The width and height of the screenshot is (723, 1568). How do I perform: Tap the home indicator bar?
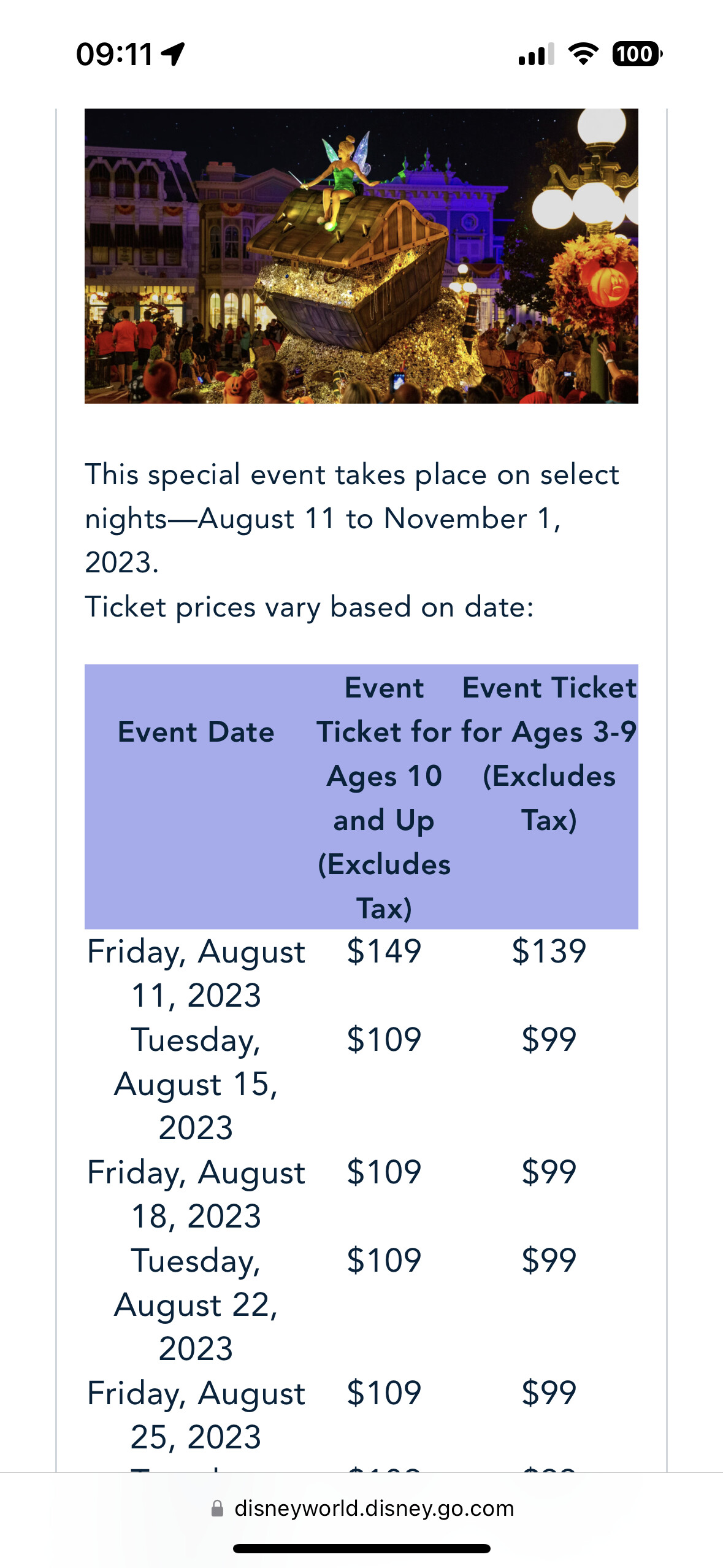(361, 1548)
